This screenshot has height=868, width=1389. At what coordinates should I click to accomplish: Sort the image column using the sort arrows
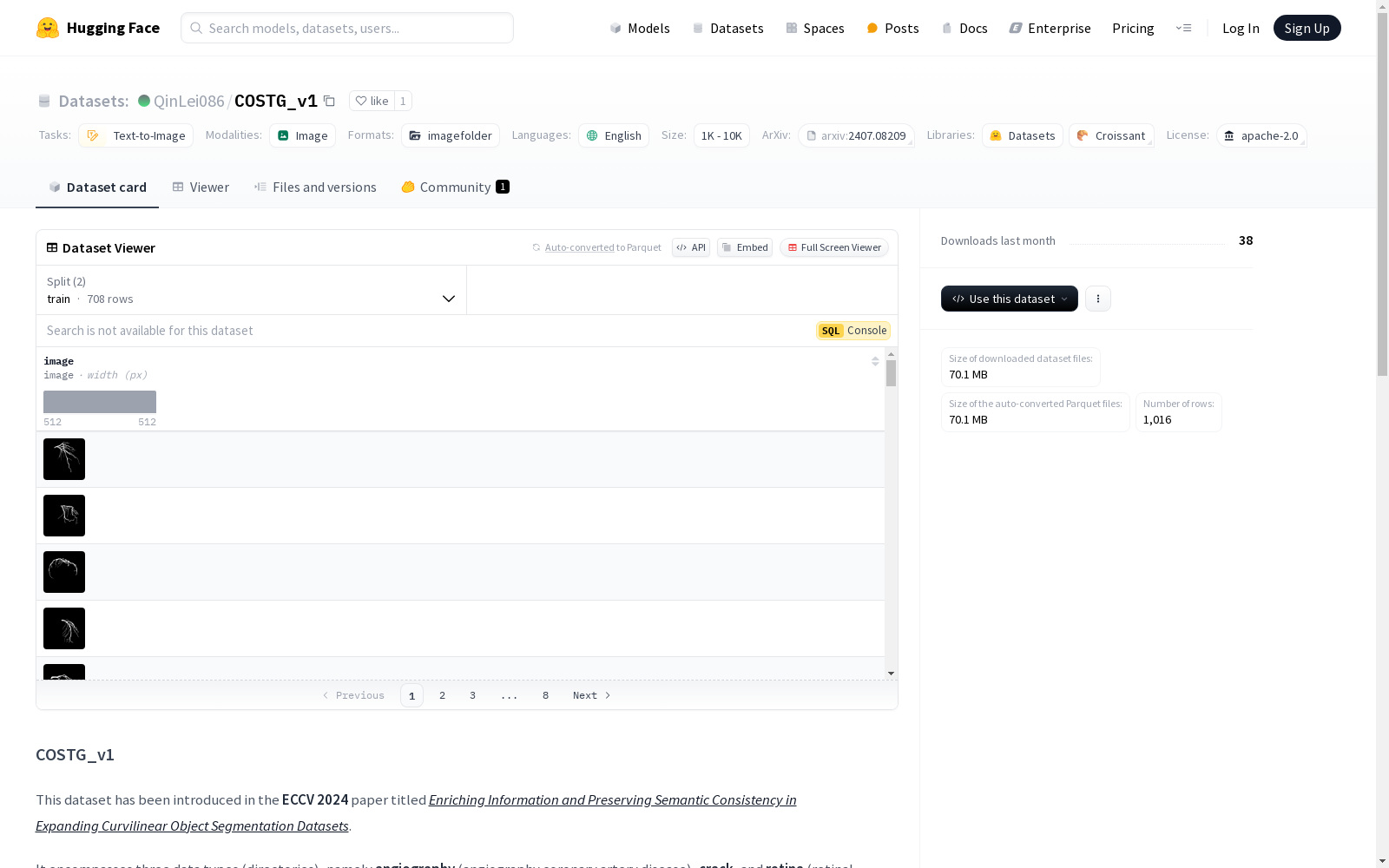tap(875, 361)
